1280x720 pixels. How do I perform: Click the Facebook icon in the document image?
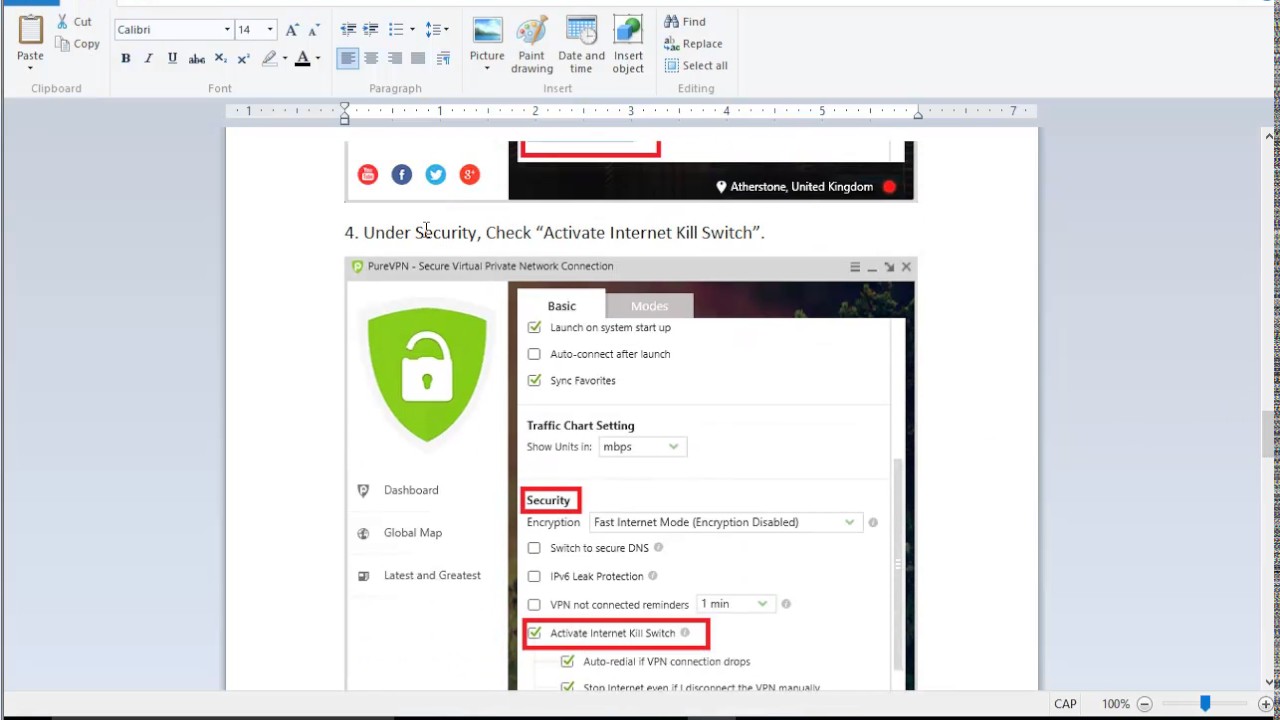coord(402,175)
